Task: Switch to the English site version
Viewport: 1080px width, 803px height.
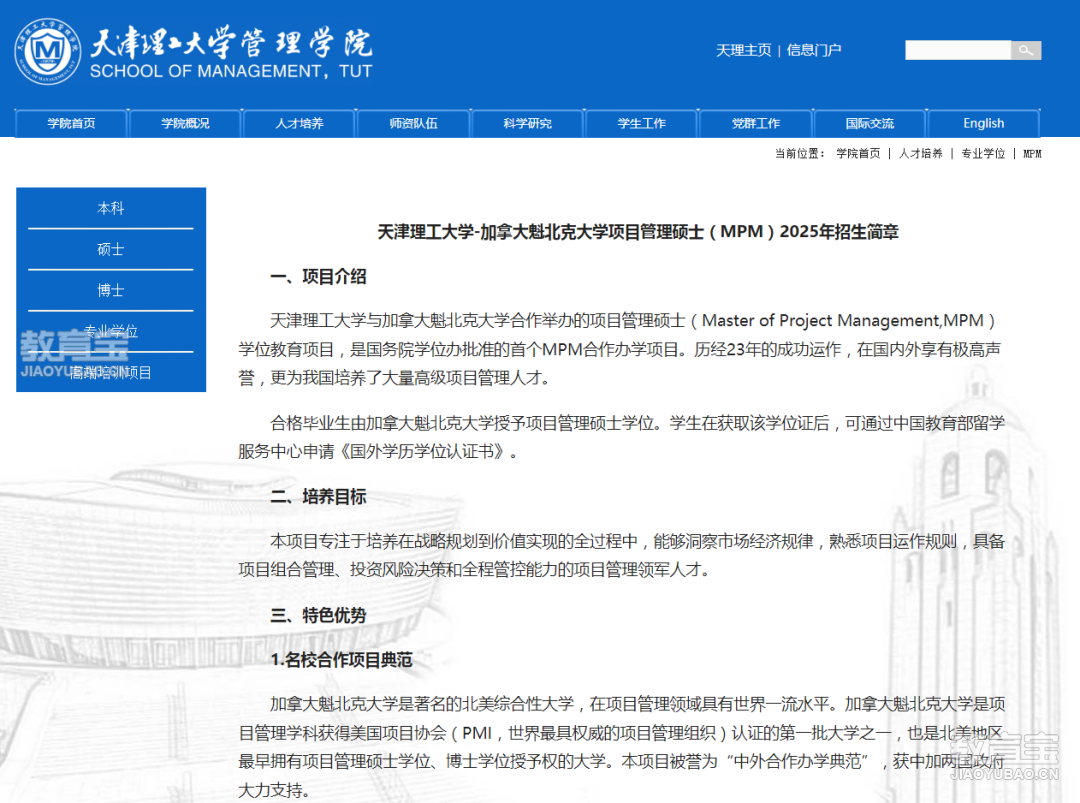Action: tap(984, 123)
